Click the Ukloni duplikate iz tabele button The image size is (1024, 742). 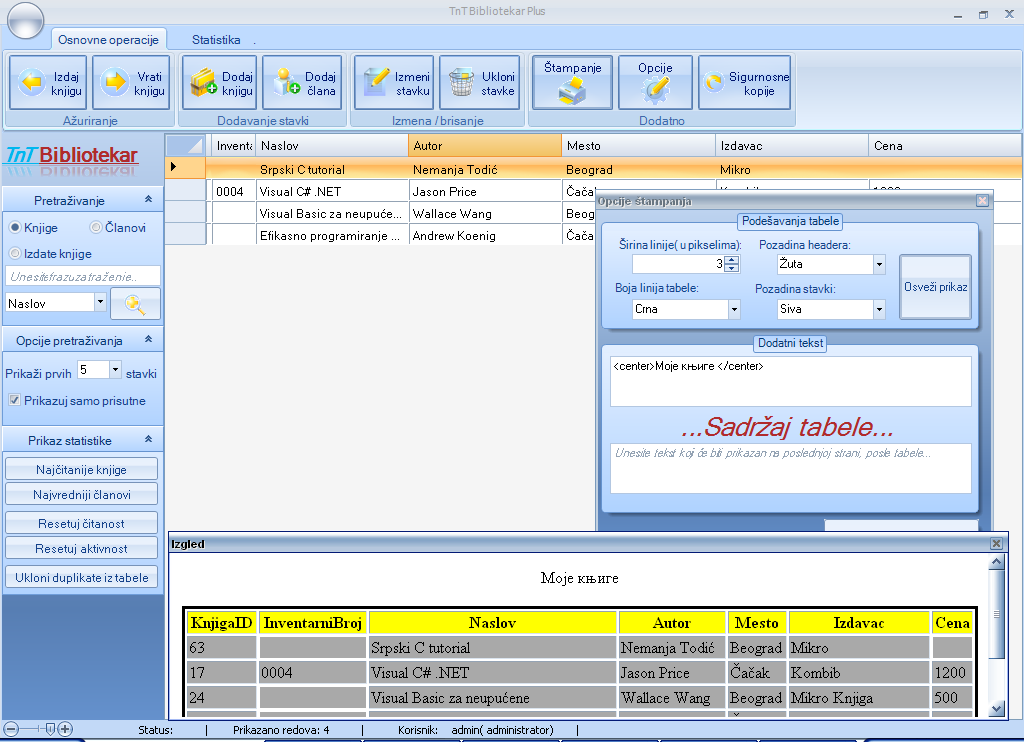82,577
